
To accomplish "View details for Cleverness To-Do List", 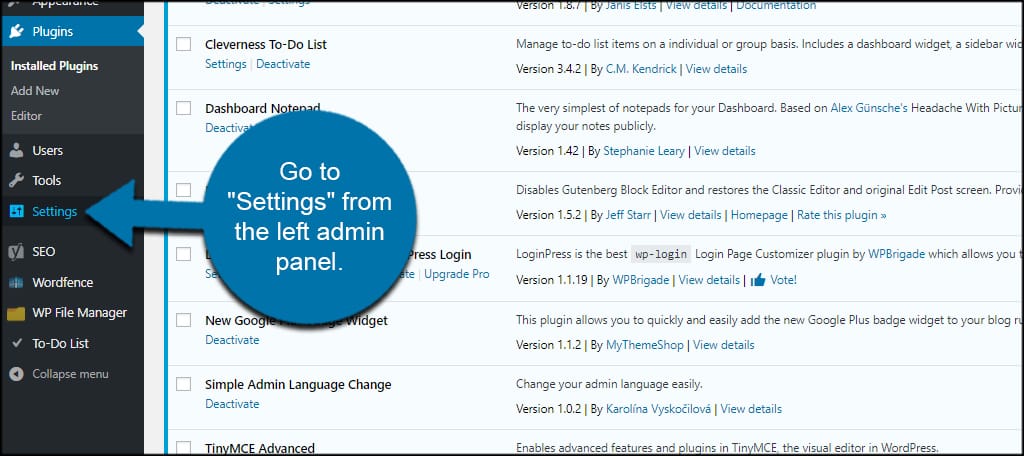I will pos(716,69).
